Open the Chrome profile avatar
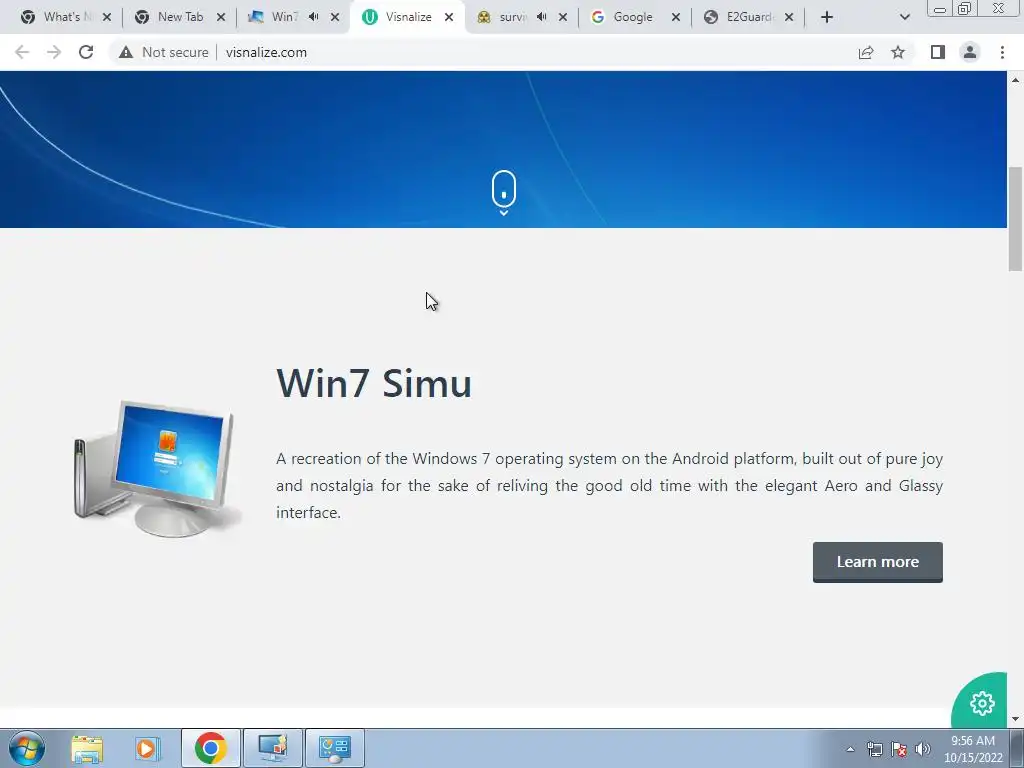 [970, 52]
